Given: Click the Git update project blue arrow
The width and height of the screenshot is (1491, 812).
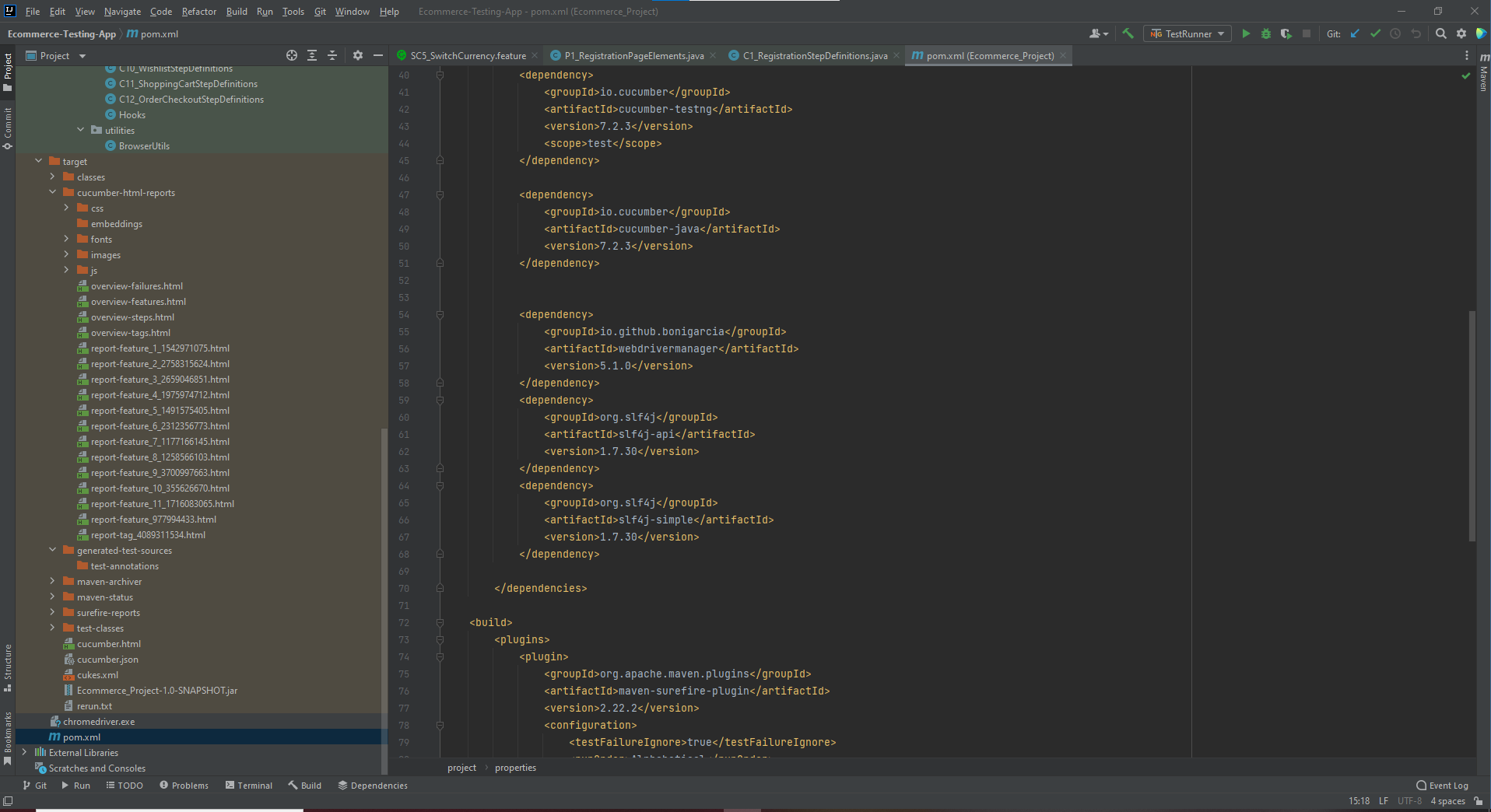Looking at the screenshot, I should 1355,33.
